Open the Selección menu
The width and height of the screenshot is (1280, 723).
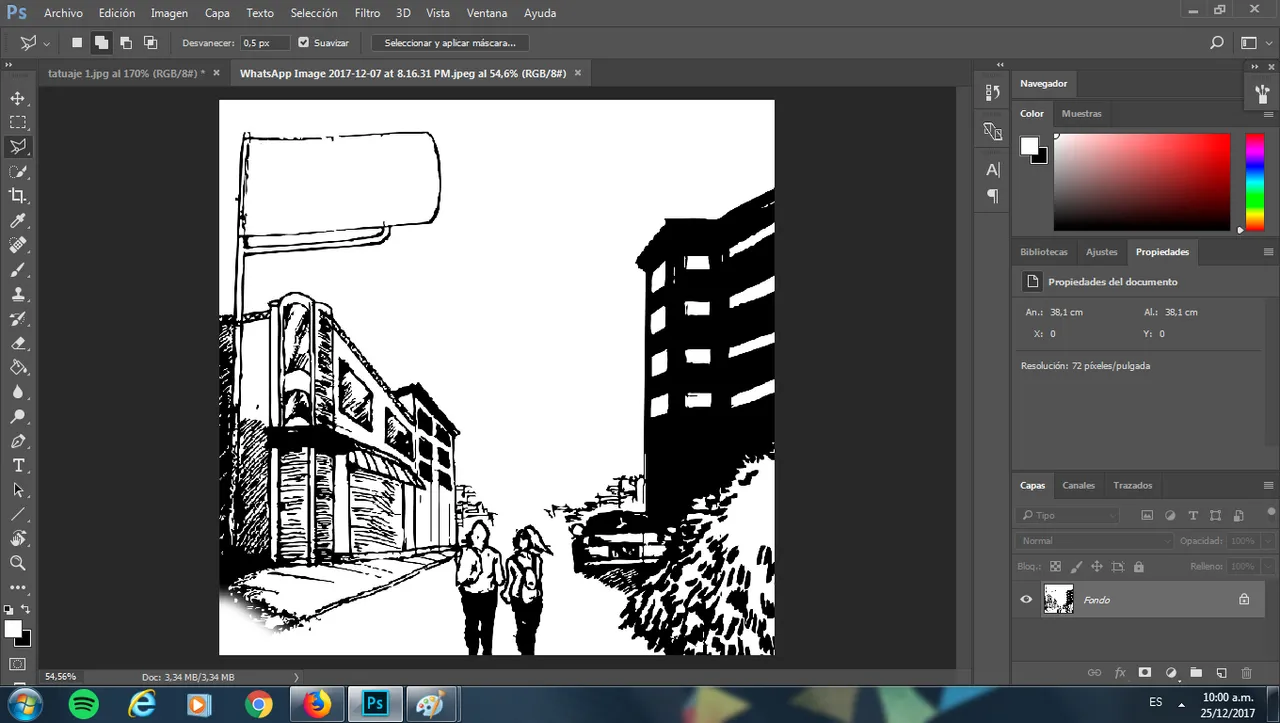[x=314, y=13]
